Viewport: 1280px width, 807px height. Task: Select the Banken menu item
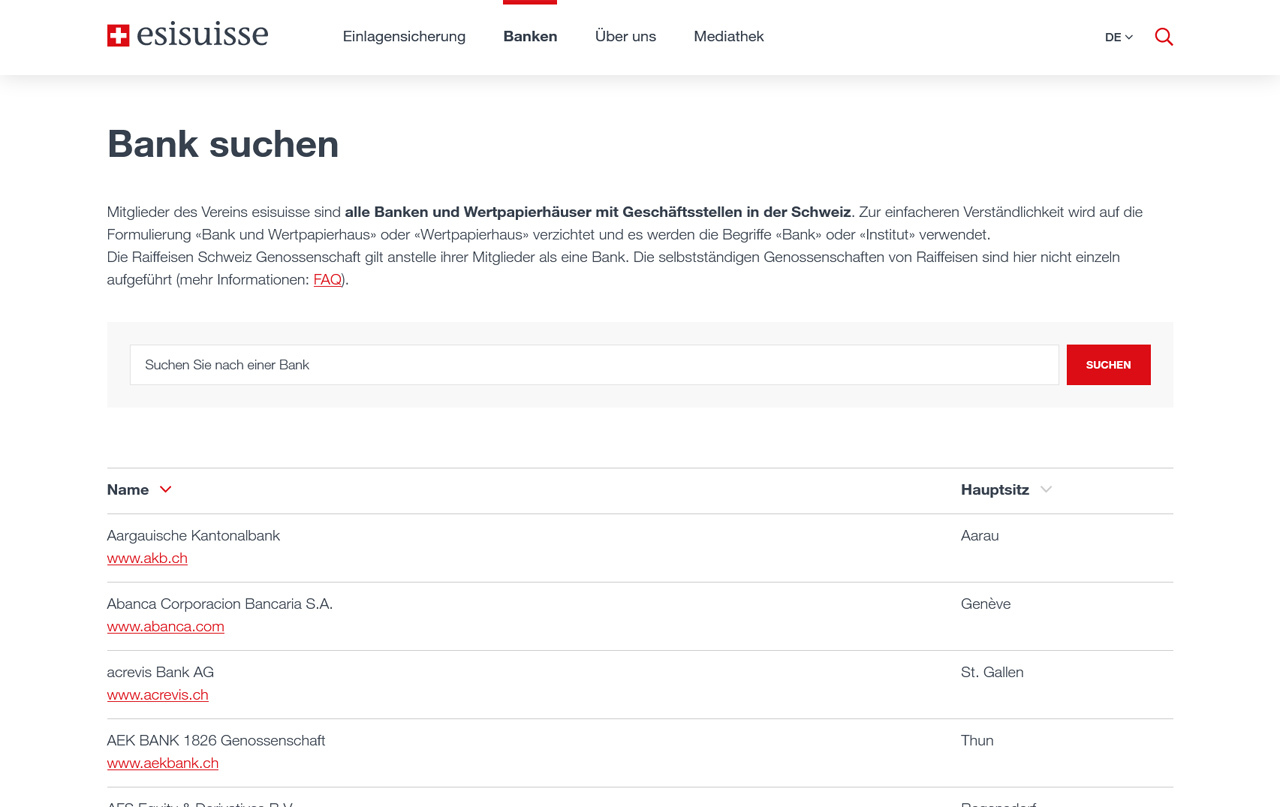click(x=530, y=36)
